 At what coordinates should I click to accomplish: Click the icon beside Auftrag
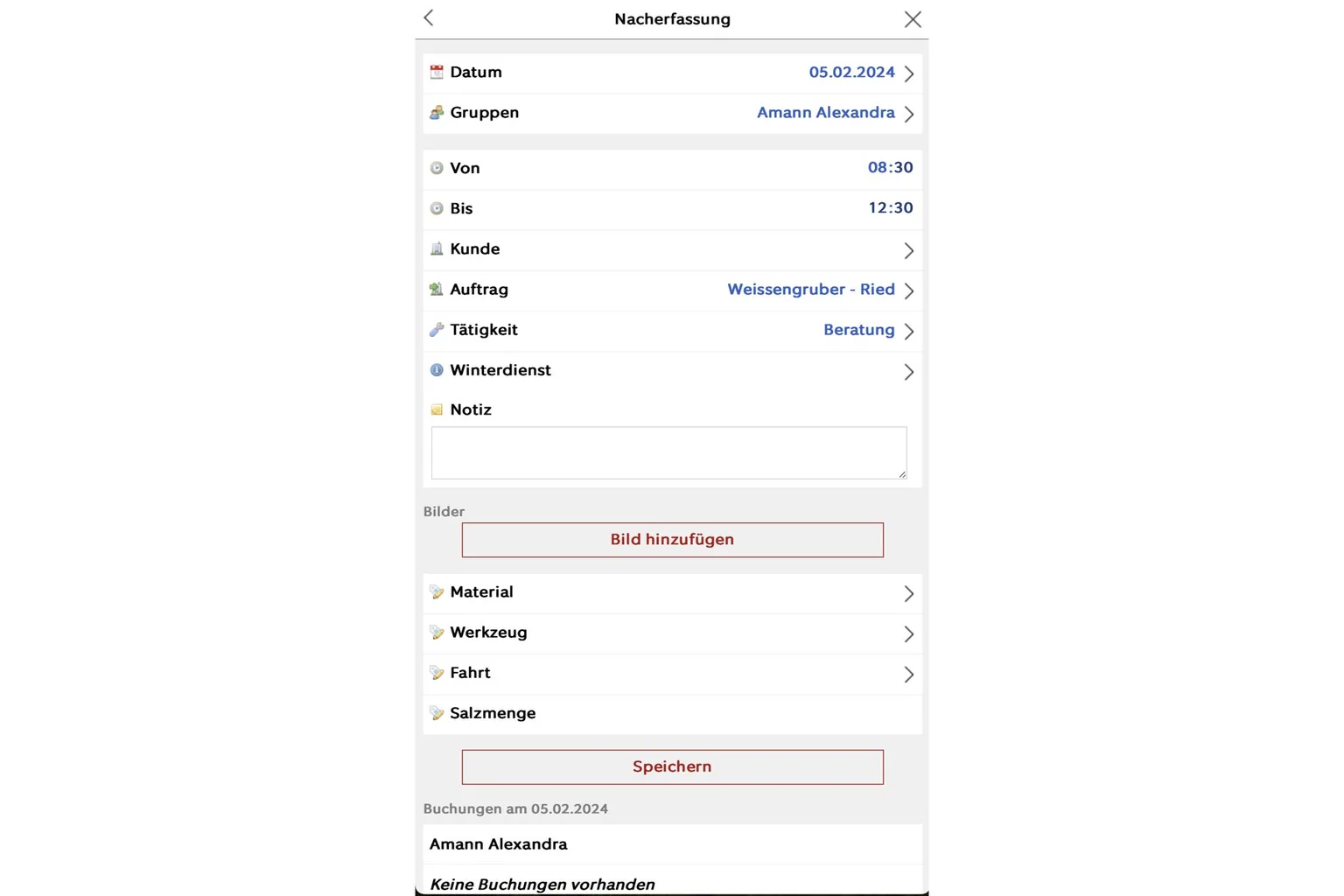pos(437,290)
